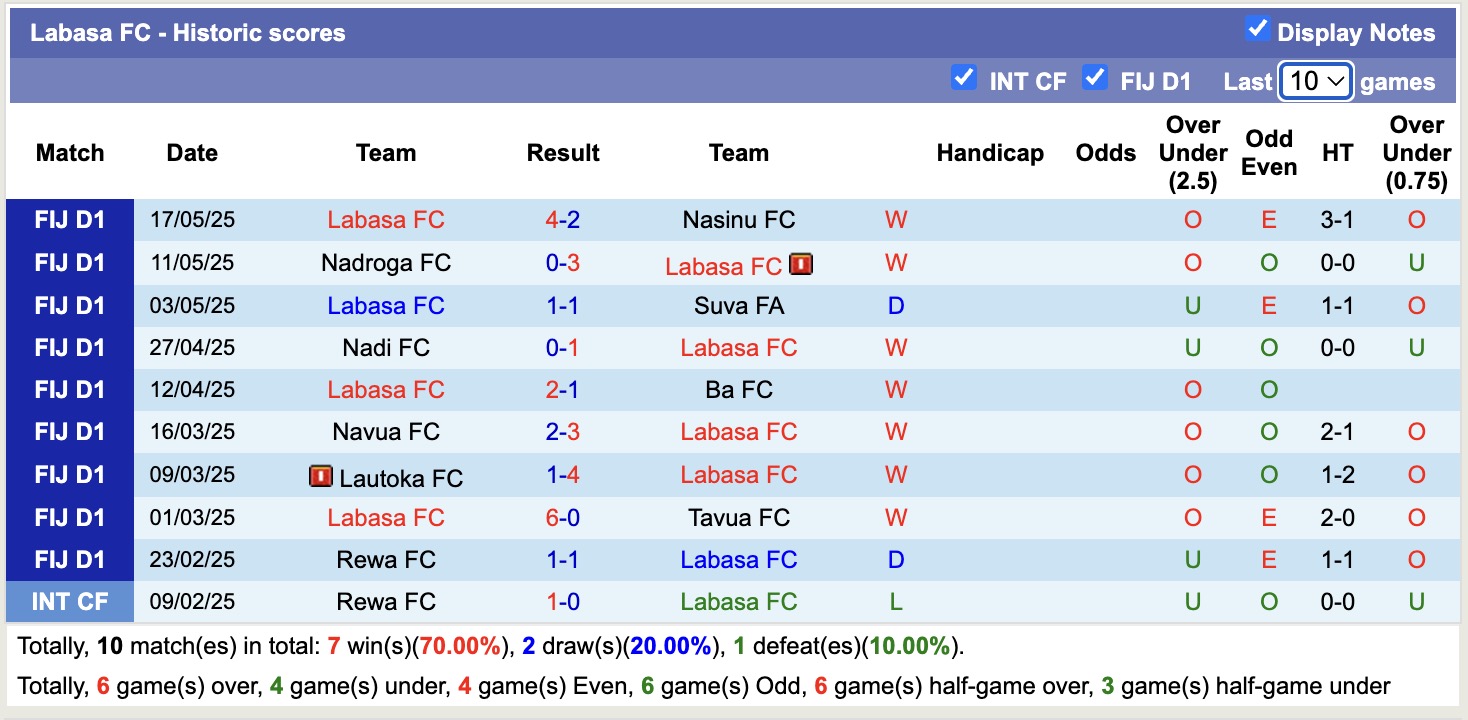Click the note icon next to Lautoka FC
This screenshot has width=1468, height=720.
[322, 477]
